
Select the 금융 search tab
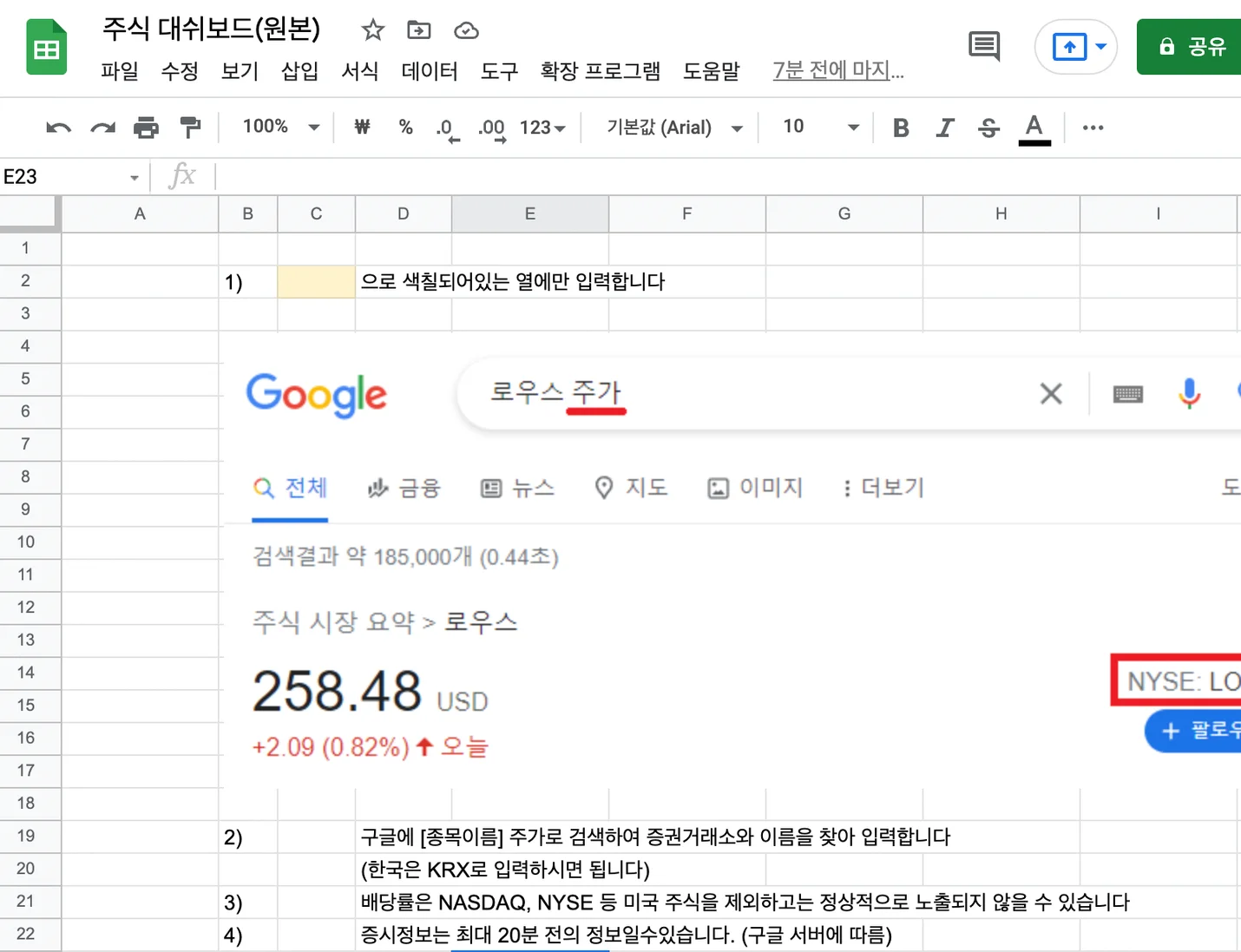point(404,489)
